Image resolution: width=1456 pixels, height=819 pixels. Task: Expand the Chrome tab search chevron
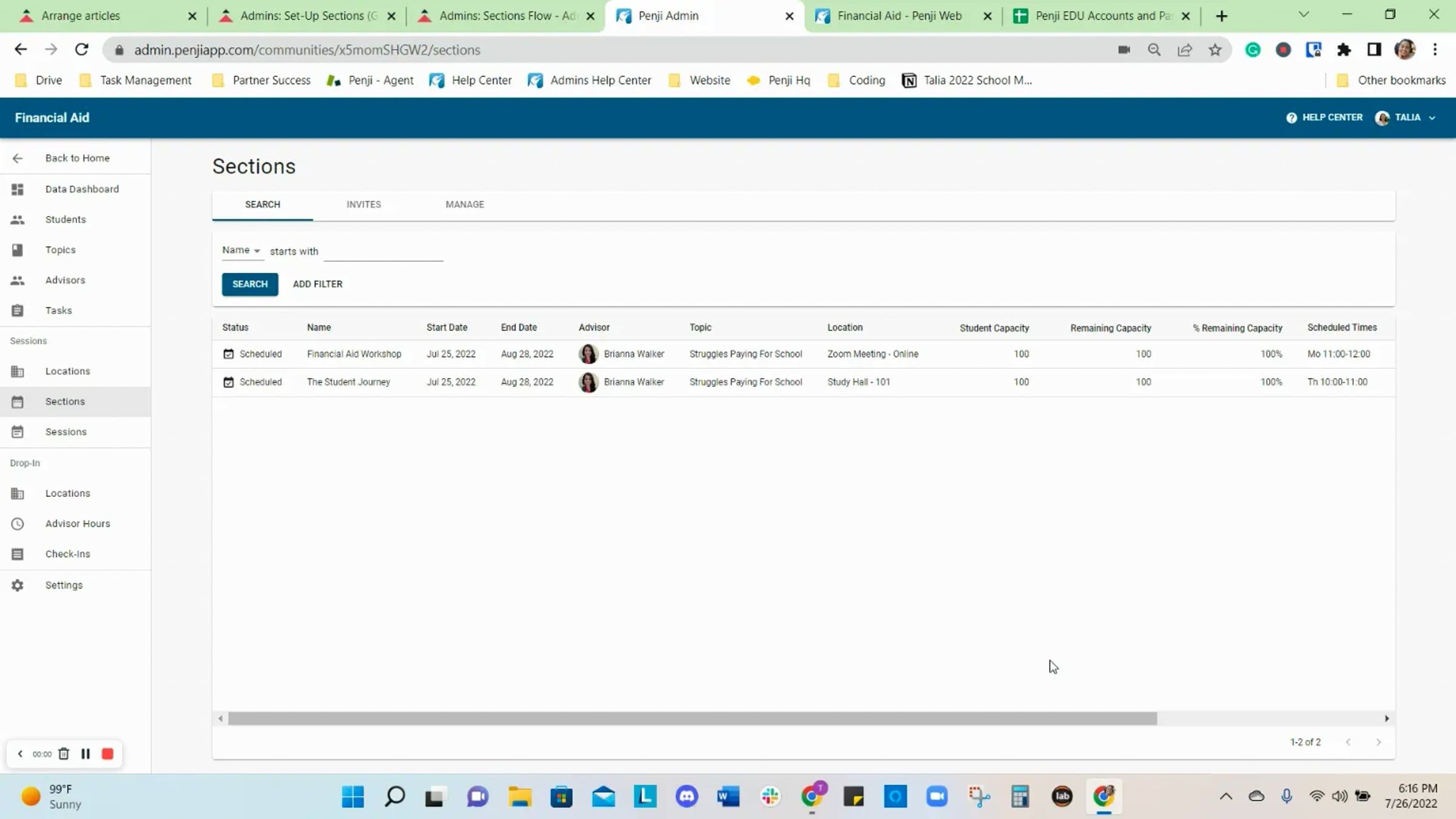point(1303,15)
